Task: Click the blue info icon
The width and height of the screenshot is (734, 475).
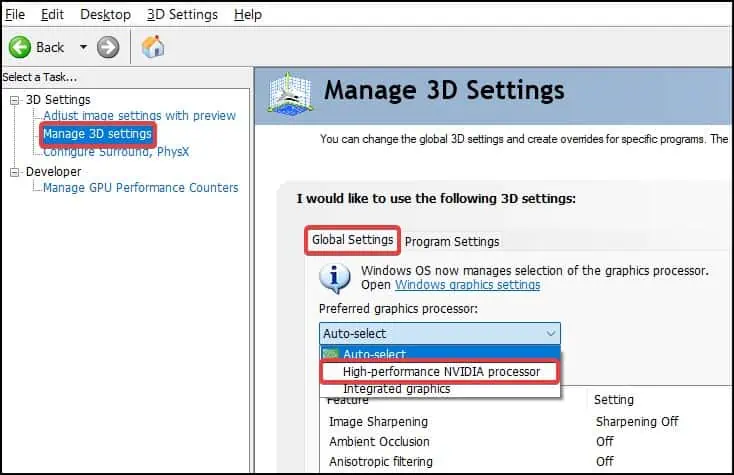Action: click(338, 277)
